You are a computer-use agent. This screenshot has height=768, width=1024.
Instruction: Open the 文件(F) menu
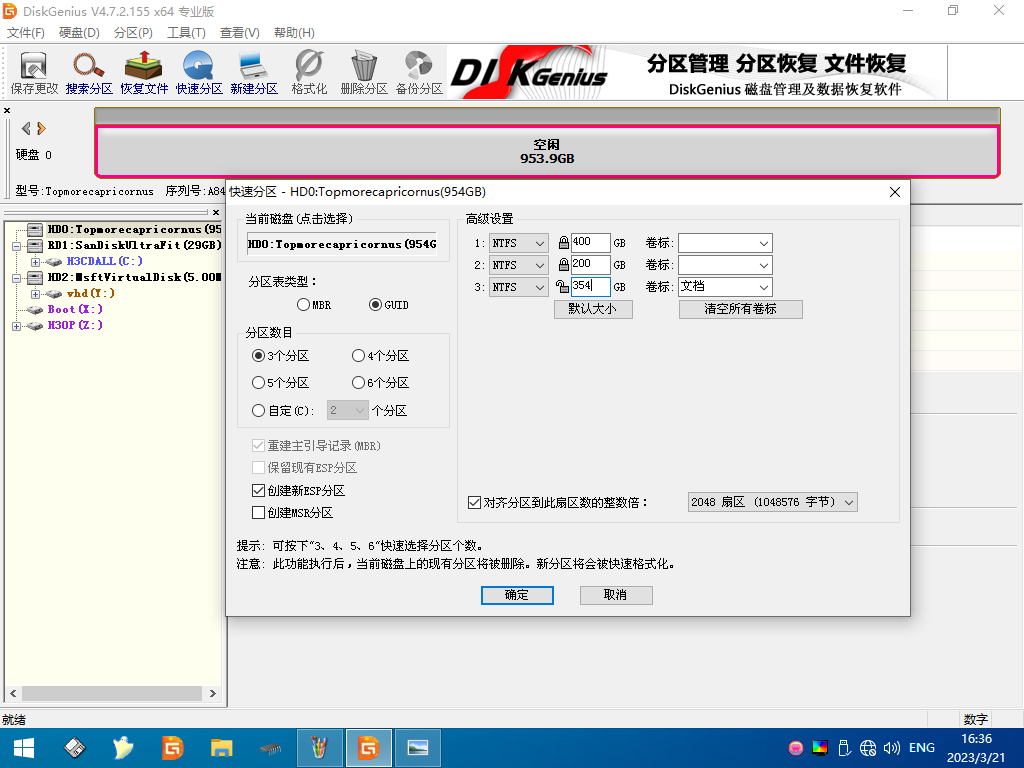pyautogui.click(x=25, y=33)
